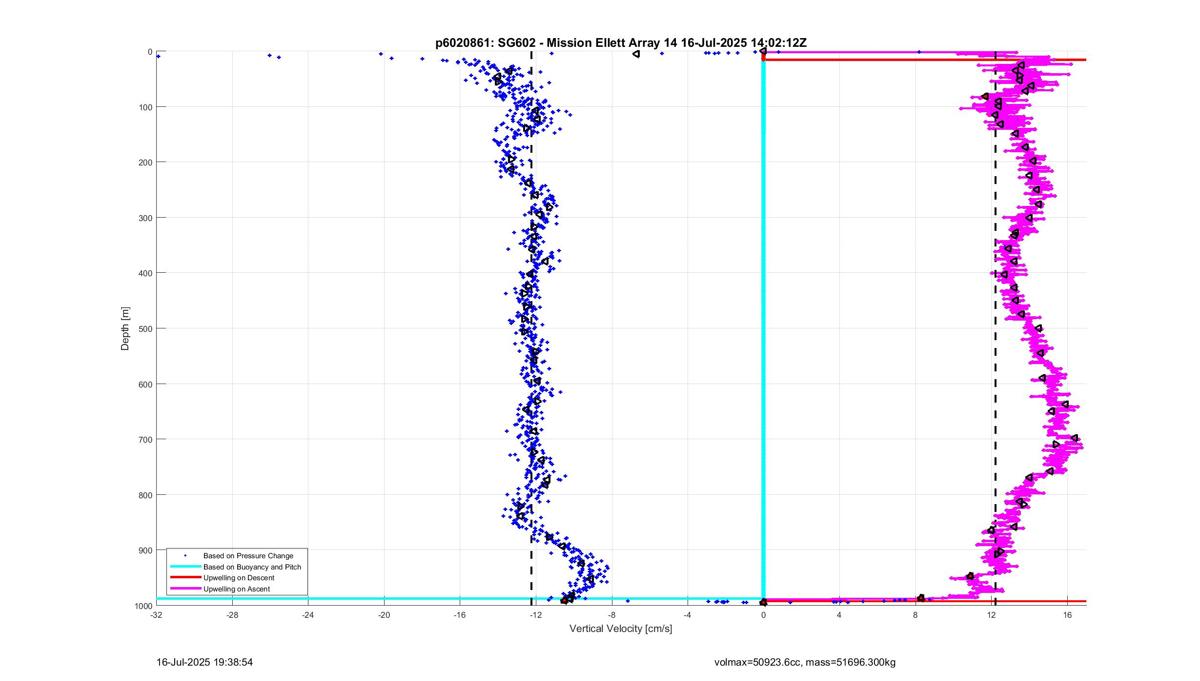Click the -32 tick label on velocity axis

tap(156, 615)
